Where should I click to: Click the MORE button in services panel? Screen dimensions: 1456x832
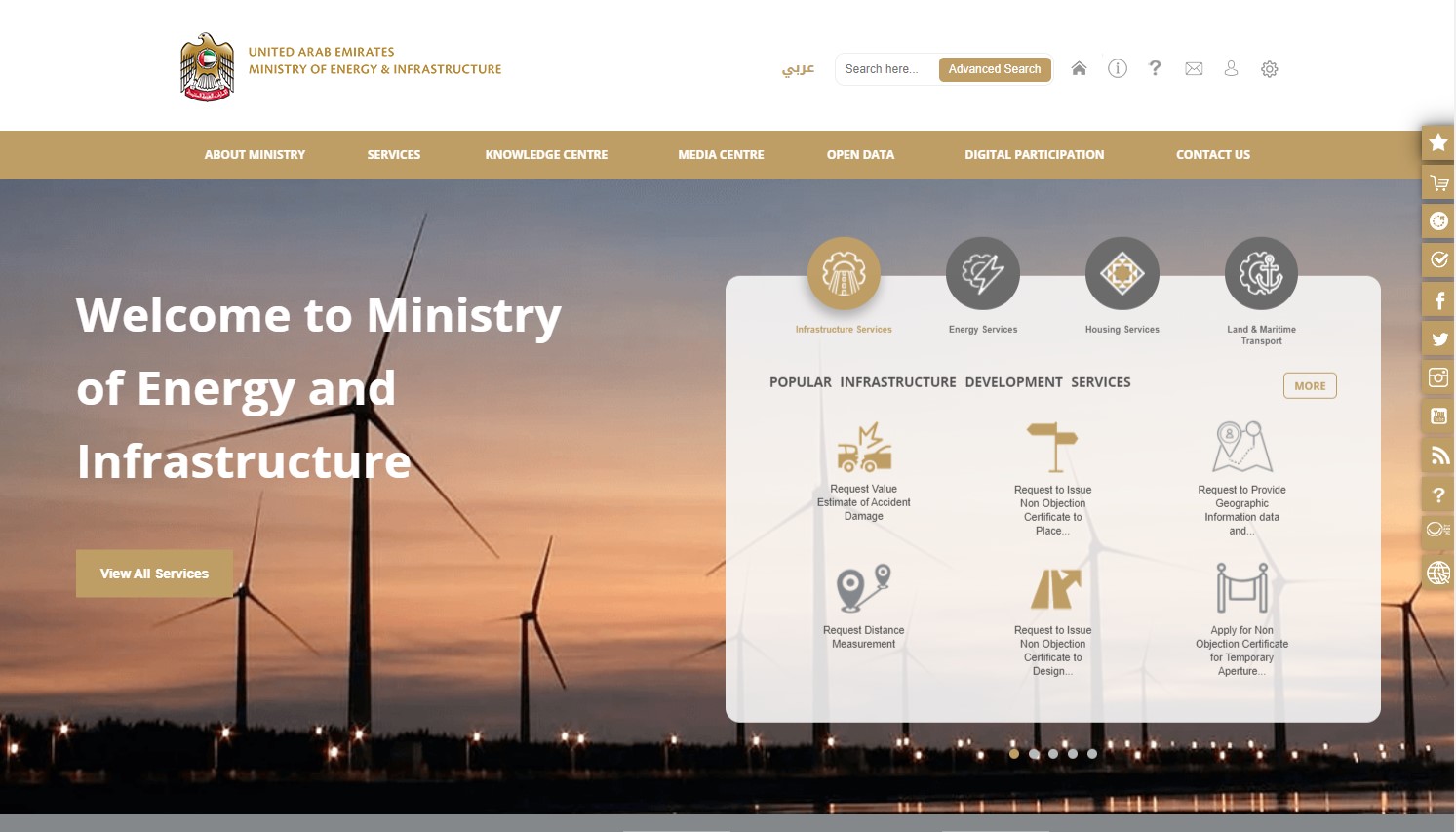click(1310, 386)
